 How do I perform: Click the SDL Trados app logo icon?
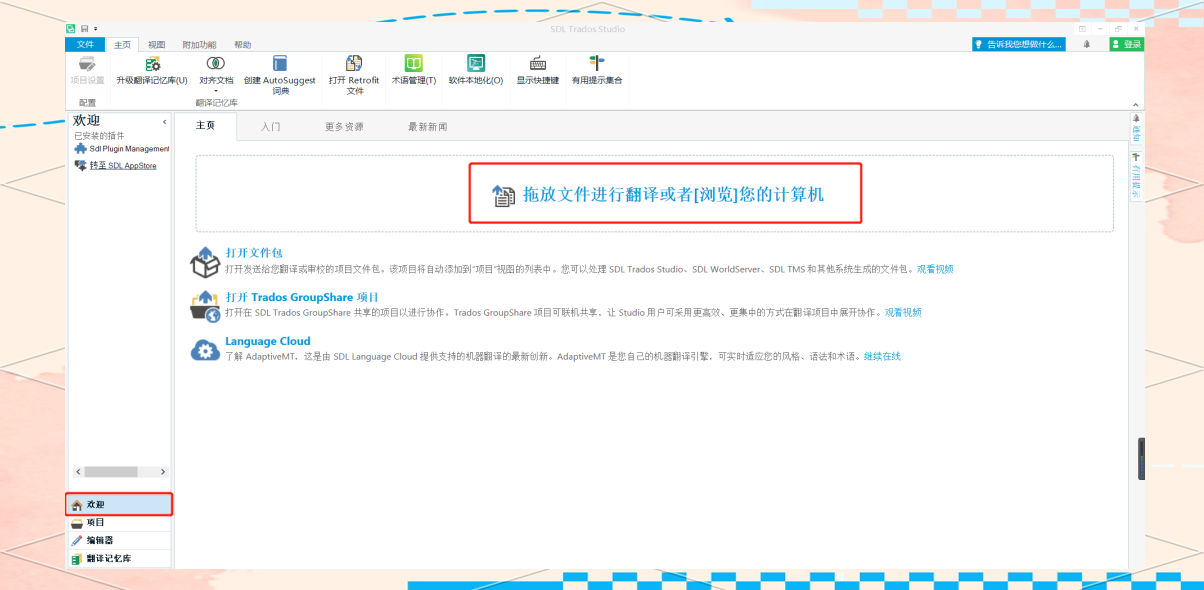[71, 29]
